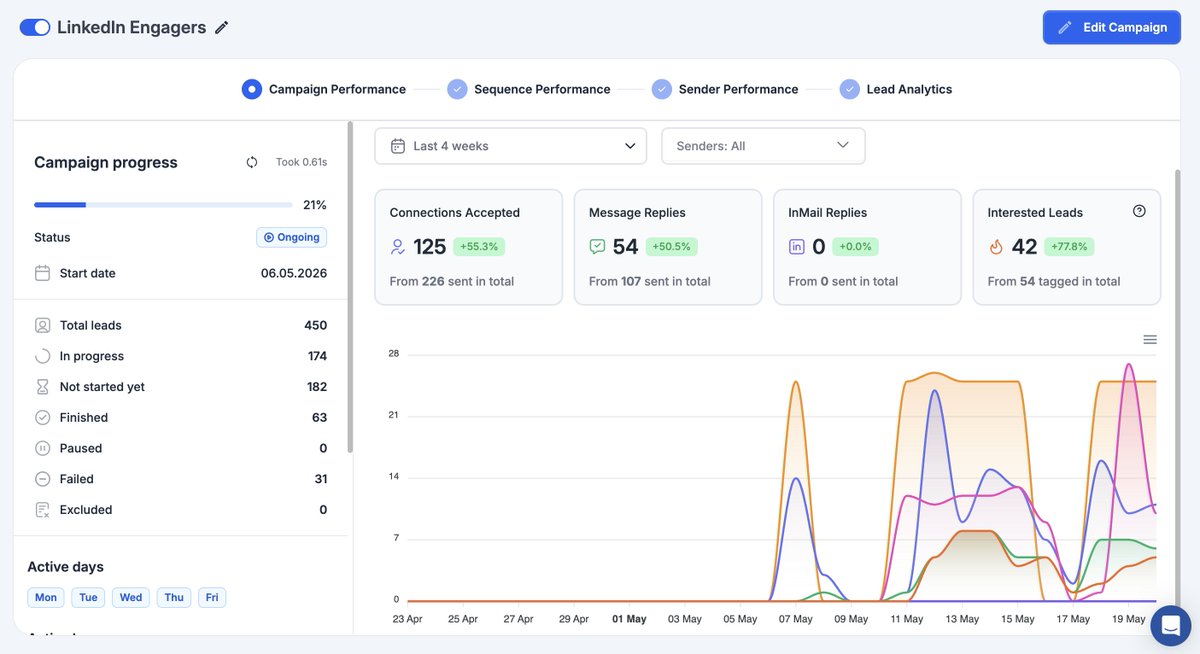Click the Finished checkmark icon

42,418
